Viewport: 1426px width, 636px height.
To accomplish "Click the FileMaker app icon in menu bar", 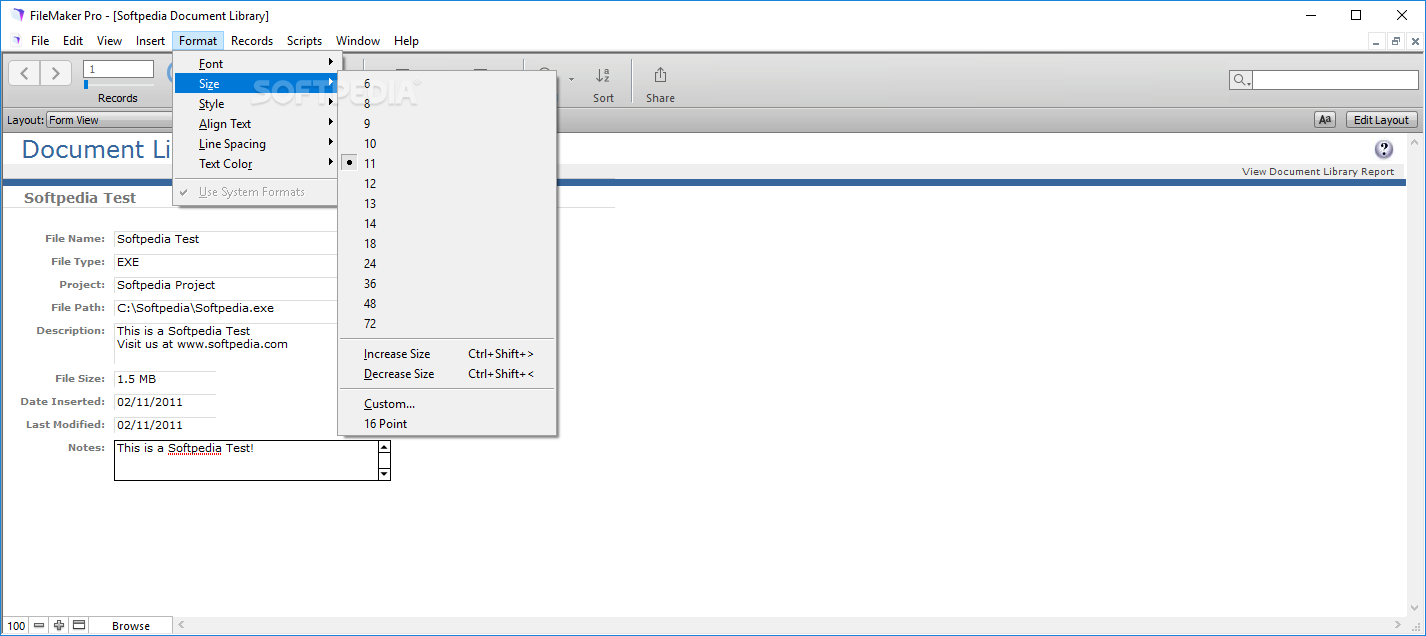I will tap(16, 41).
